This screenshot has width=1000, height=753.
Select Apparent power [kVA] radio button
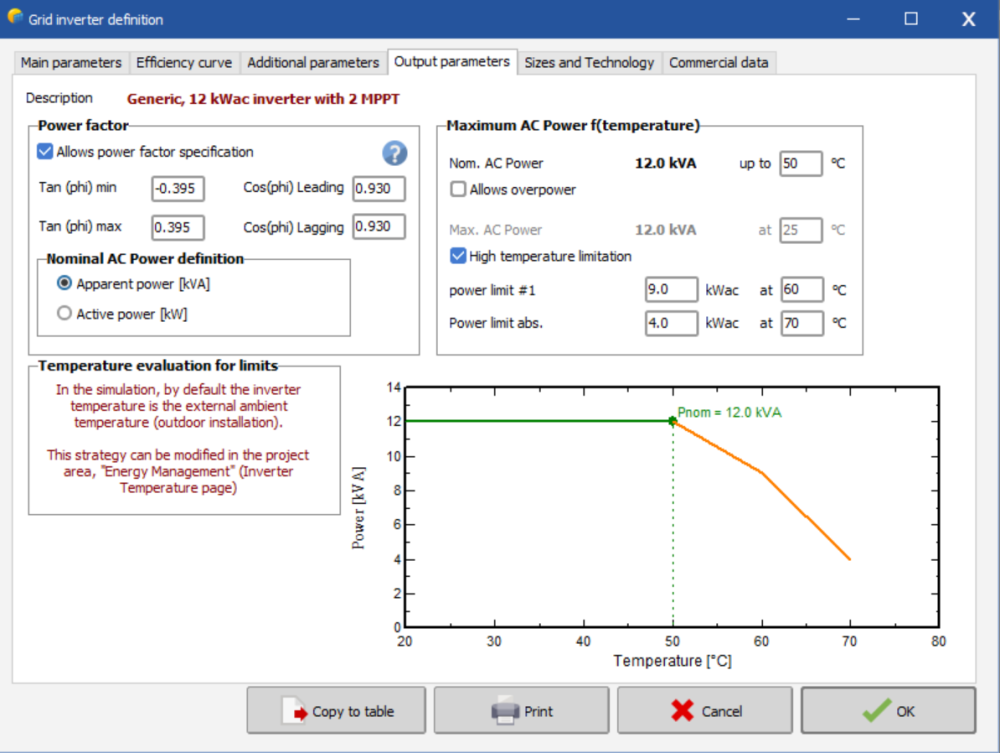click(65, 284)
